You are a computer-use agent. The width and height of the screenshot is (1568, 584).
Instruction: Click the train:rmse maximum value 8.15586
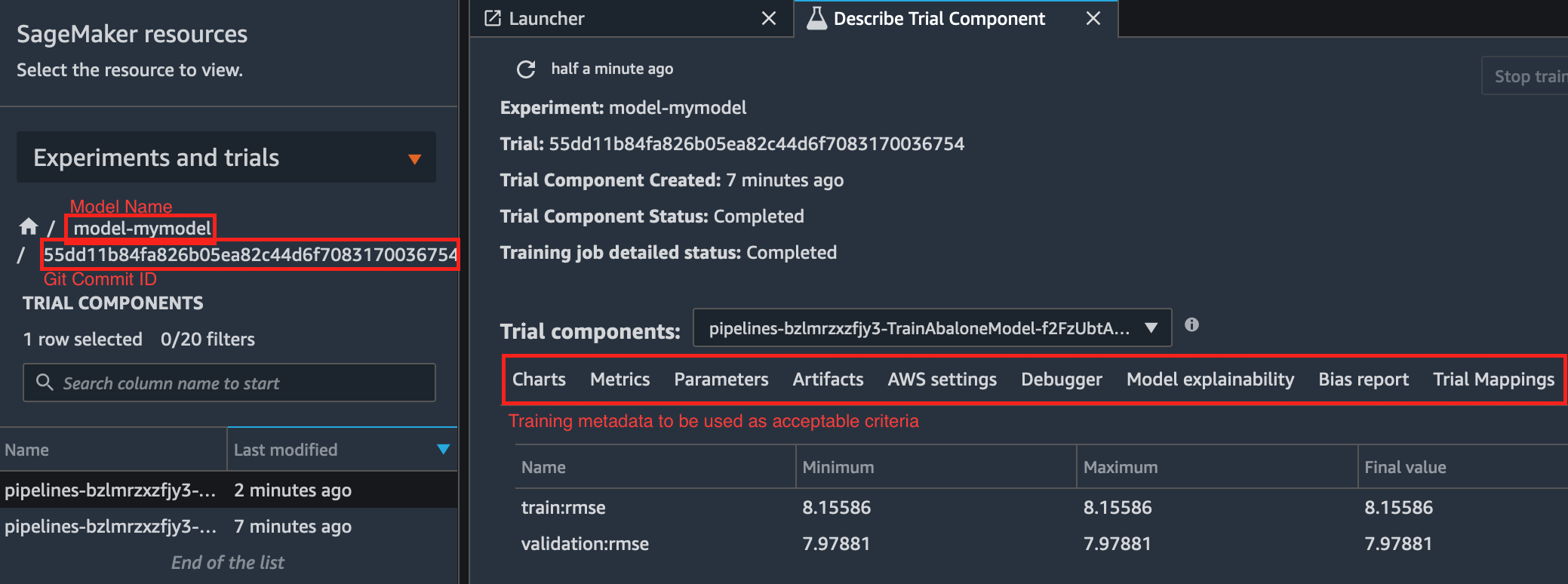click(1118, 507)
